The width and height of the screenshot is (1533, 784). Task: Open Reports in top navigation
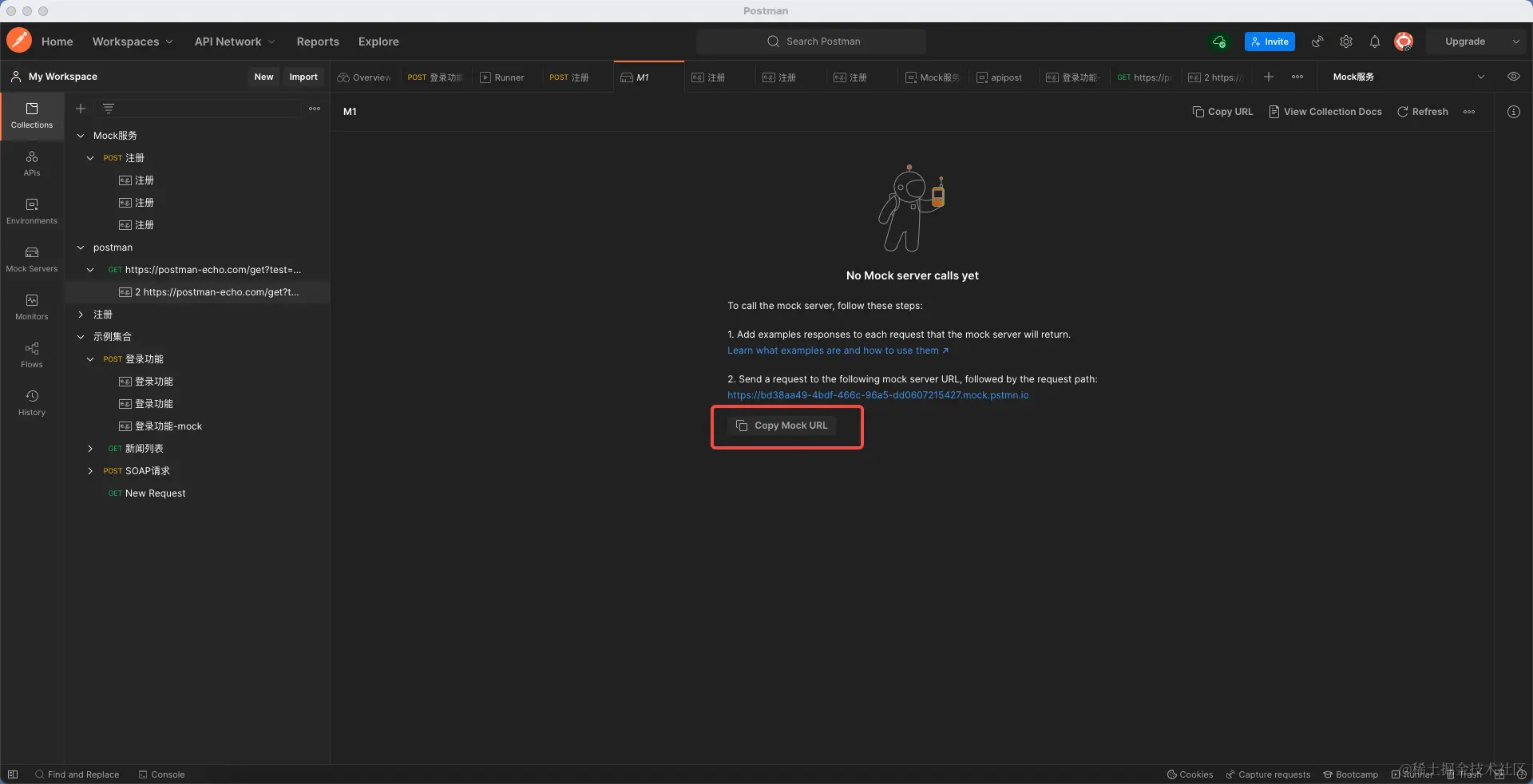pos(318,42)
